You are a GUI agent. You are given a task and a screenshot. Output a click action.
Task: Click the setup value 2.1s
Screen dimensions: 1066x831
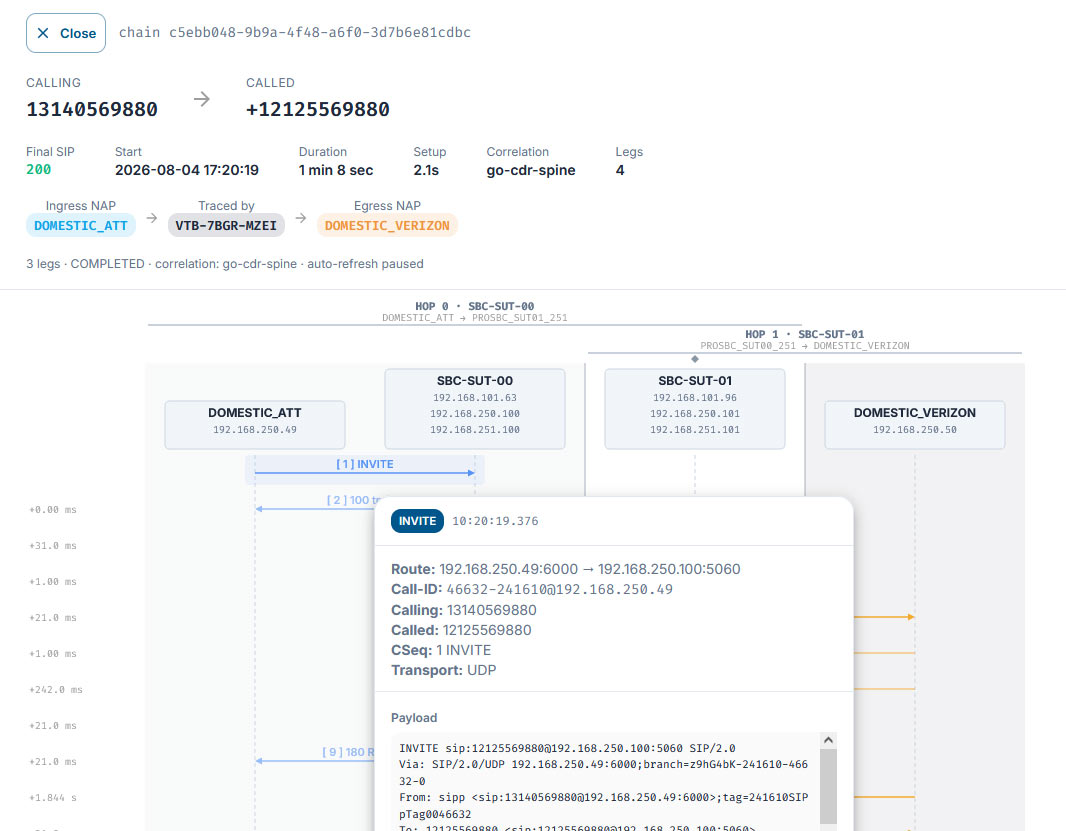tap(426, 170)
